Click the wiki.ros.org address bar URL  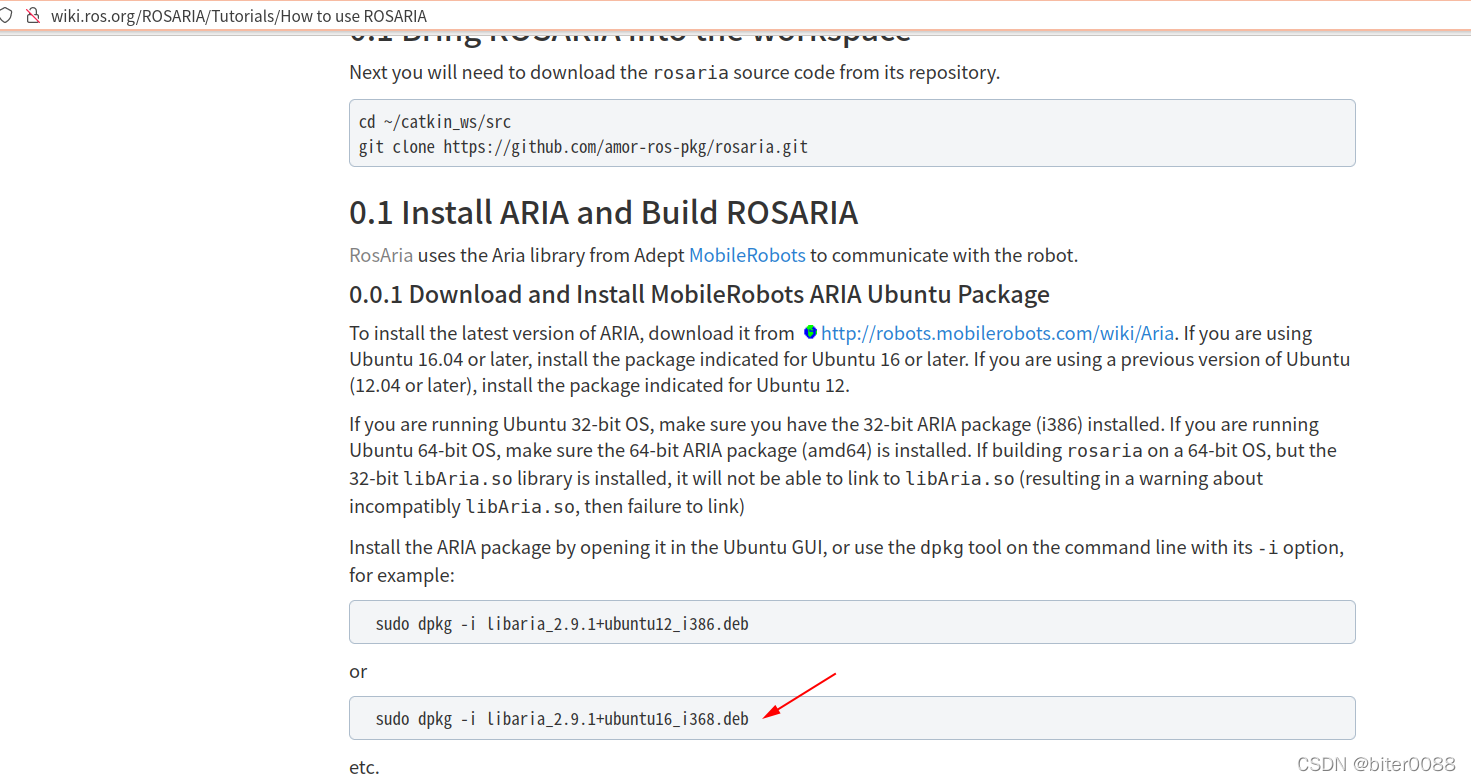click(x=239, y=16)
